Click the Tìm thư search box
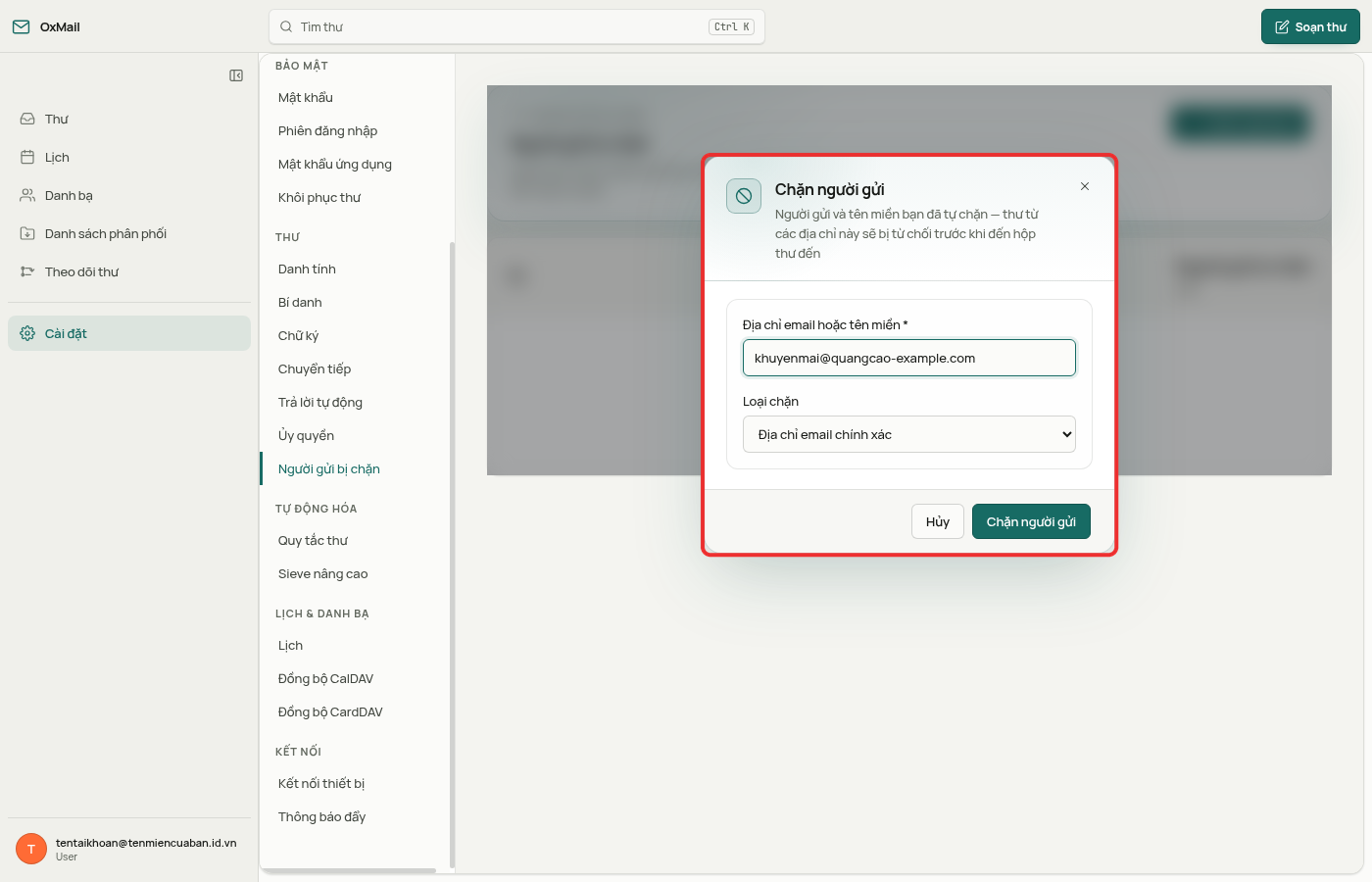 coord(516,26)
